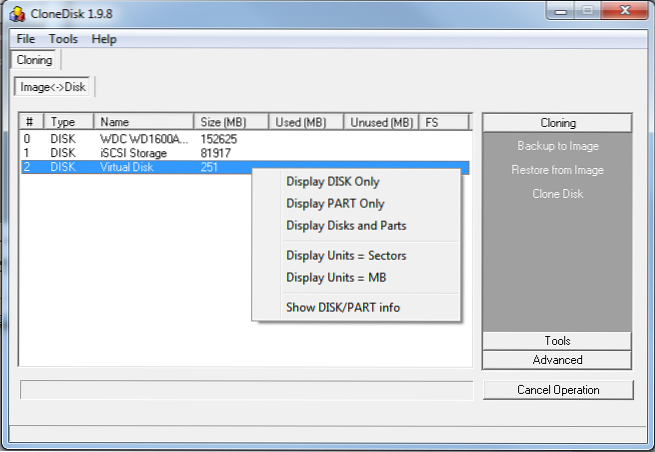Select the Image<->Disk tab
The height and width of the screenshot is (452, 655).
point(53,87)
